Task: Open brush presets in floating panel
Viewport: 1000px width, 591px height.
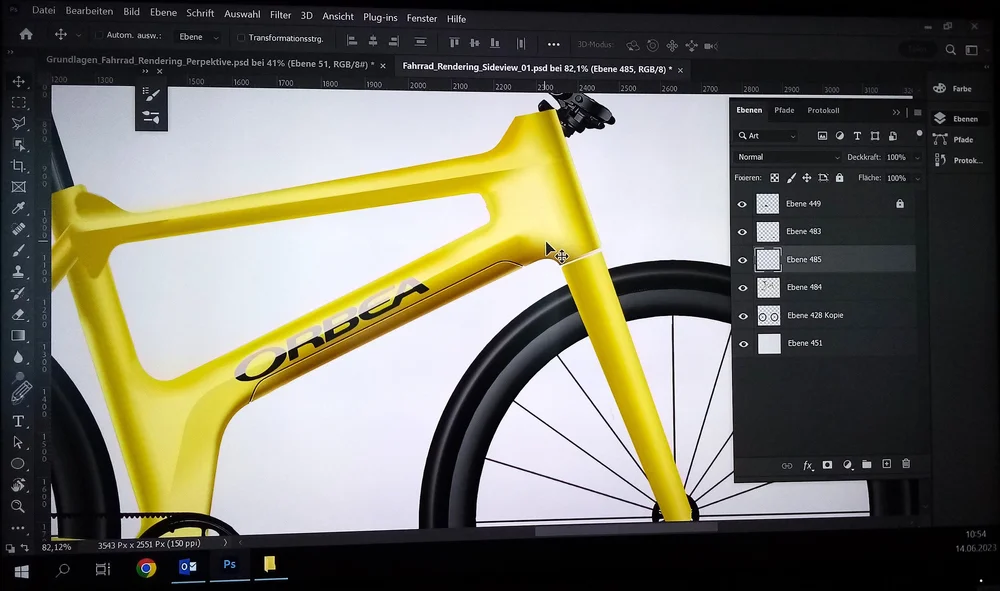Action: [151, 117]
